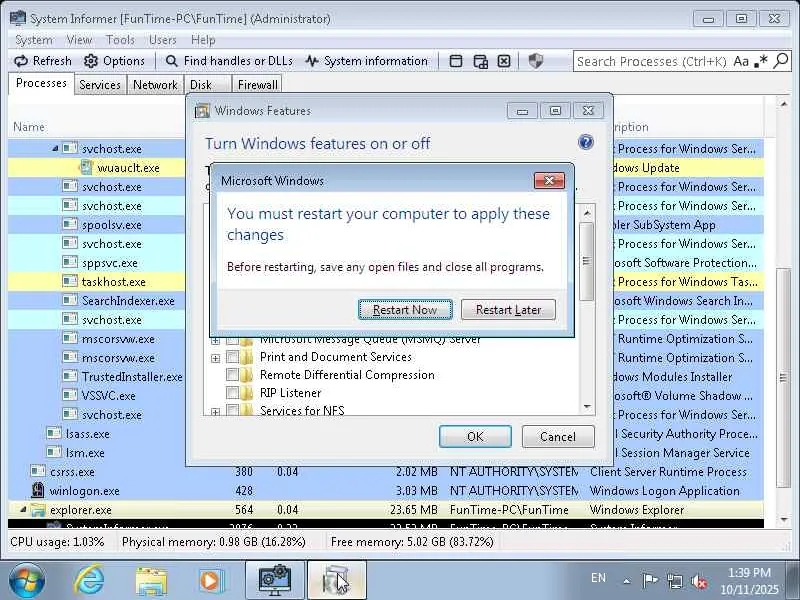Viewport: 800px width, 600px height.
Task: Expand Services for NFS node
Action: click(x=215, y=411)
